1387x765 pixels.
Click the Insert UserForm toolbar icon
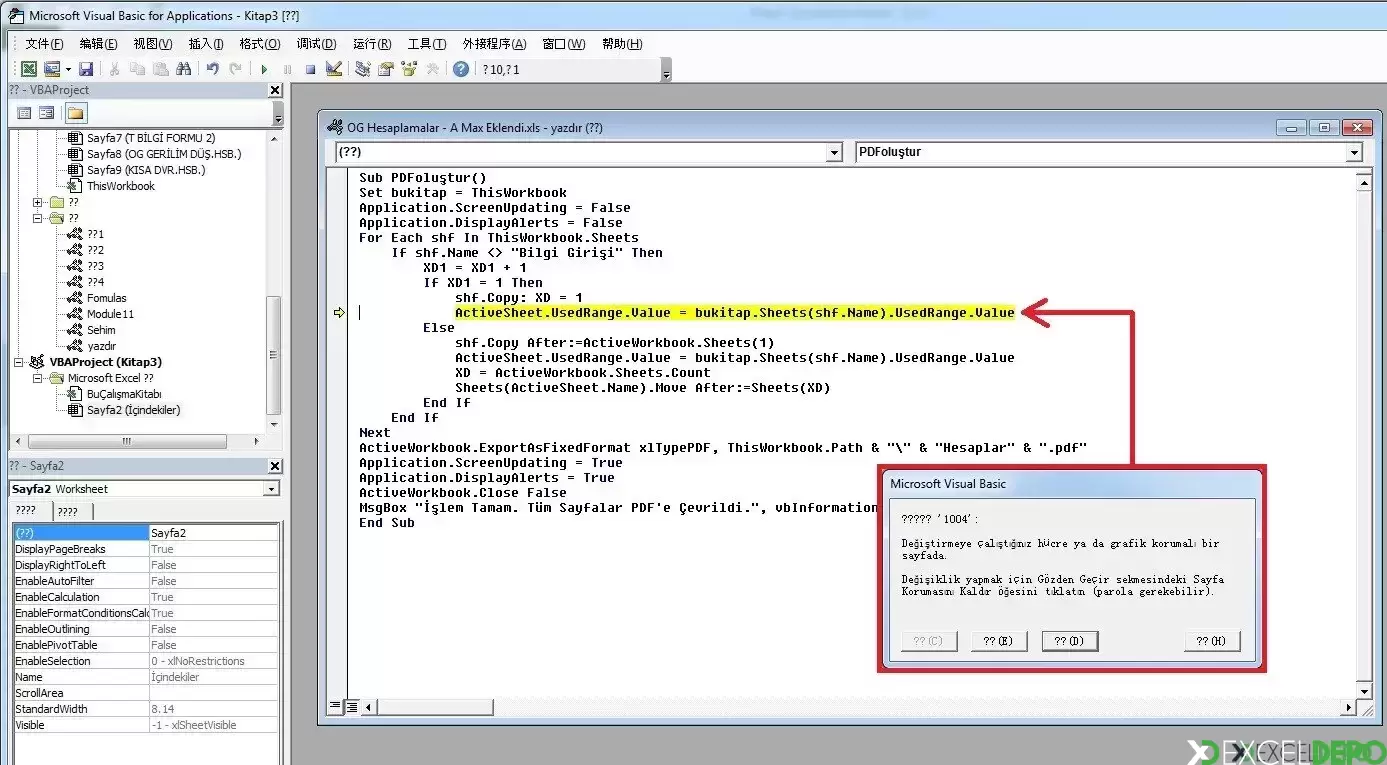pyautogui.click(x=50, y=69)
